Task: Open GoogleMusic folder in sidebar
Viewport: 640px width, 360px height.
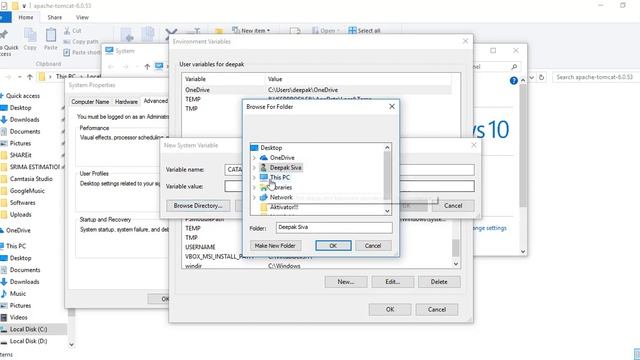Action: coord(27,191)
